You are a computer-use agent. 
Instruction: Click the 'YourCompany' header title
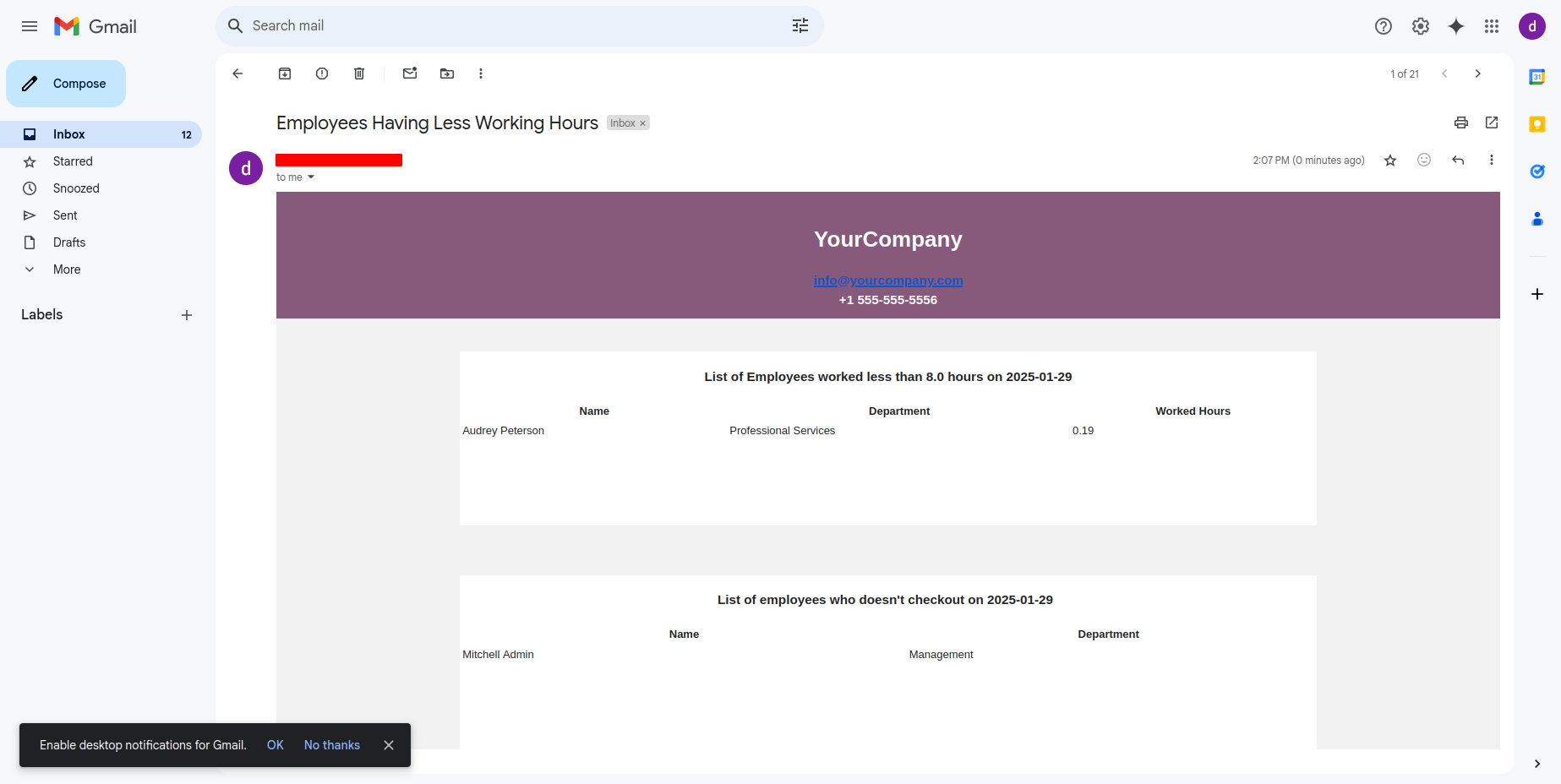pos(888,239)
